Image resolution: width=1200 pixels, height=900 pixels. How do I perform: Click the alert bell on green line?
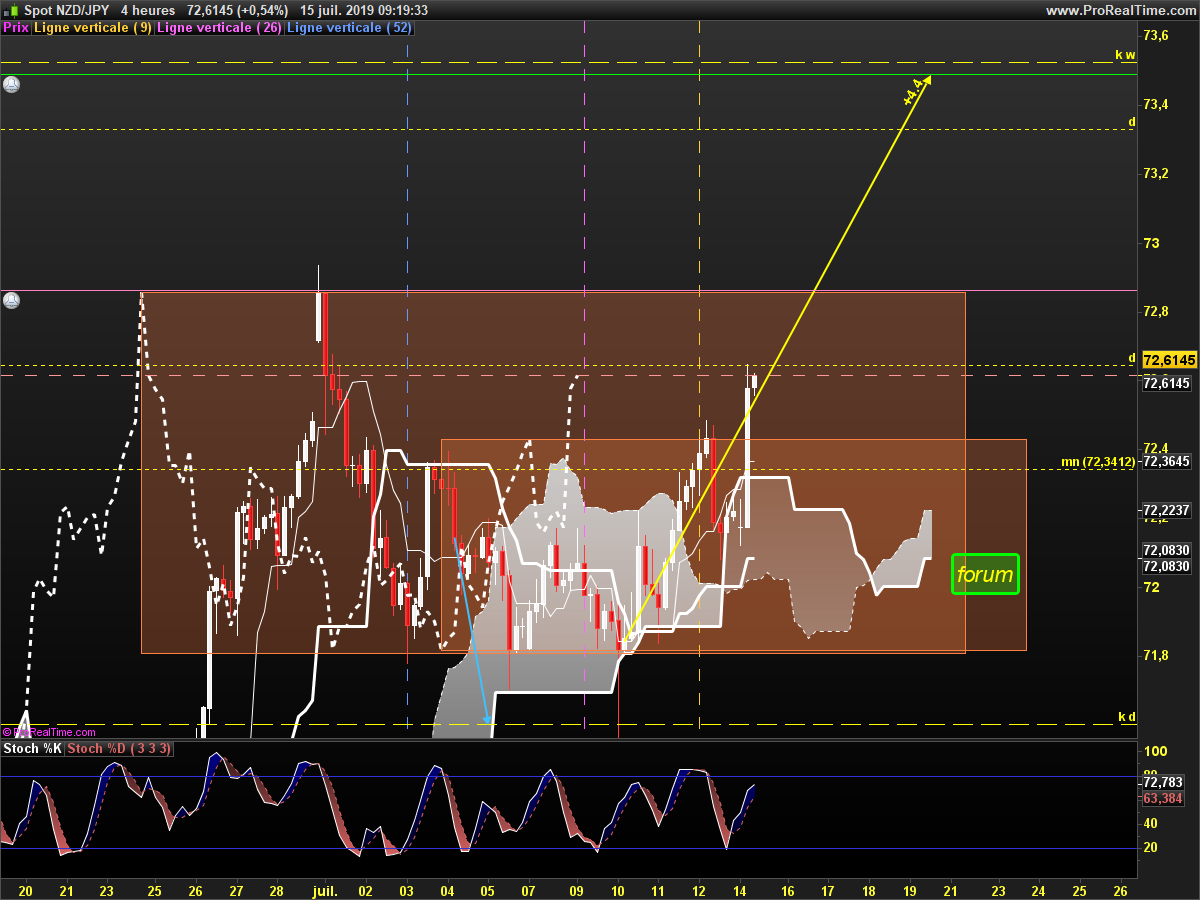click(11, 85)
